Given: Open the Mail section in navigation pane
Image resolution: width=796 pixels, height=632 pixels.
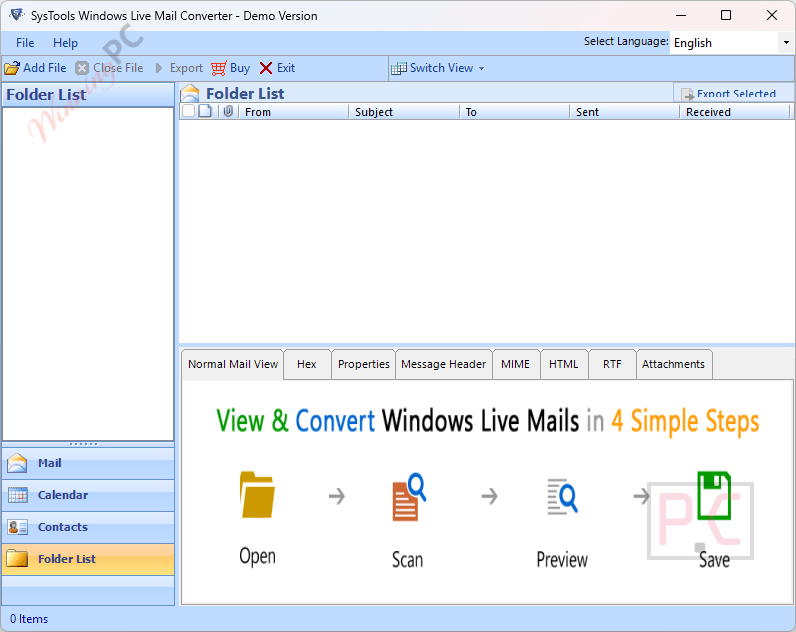Looking at the screenshot, I should pyautogui.click(x=88, y=463).
